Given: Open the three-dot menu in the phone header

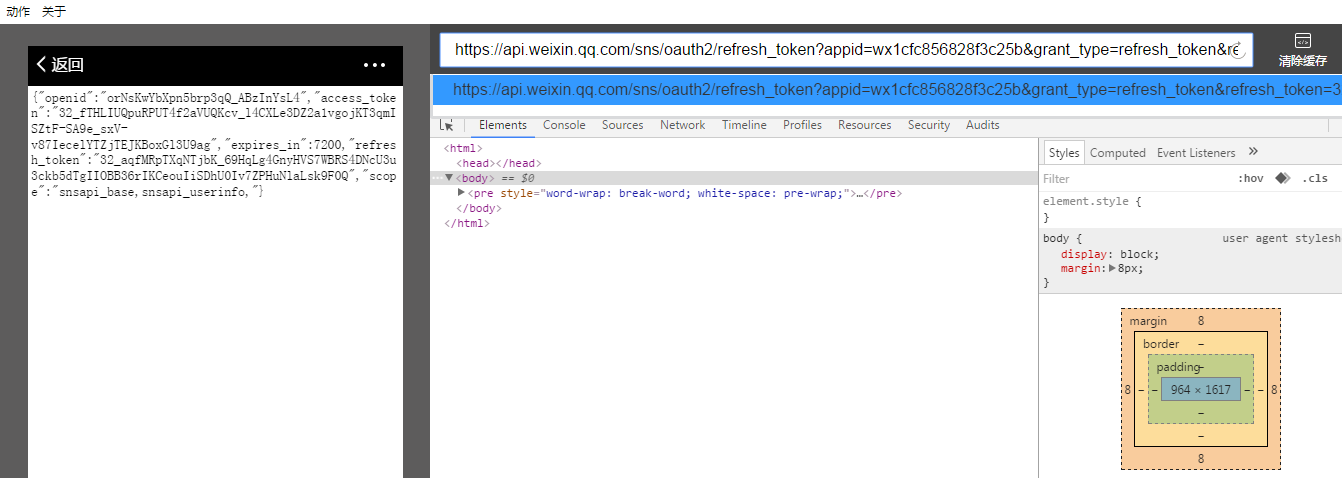Looking at the screenshot, I should [374, 65].
